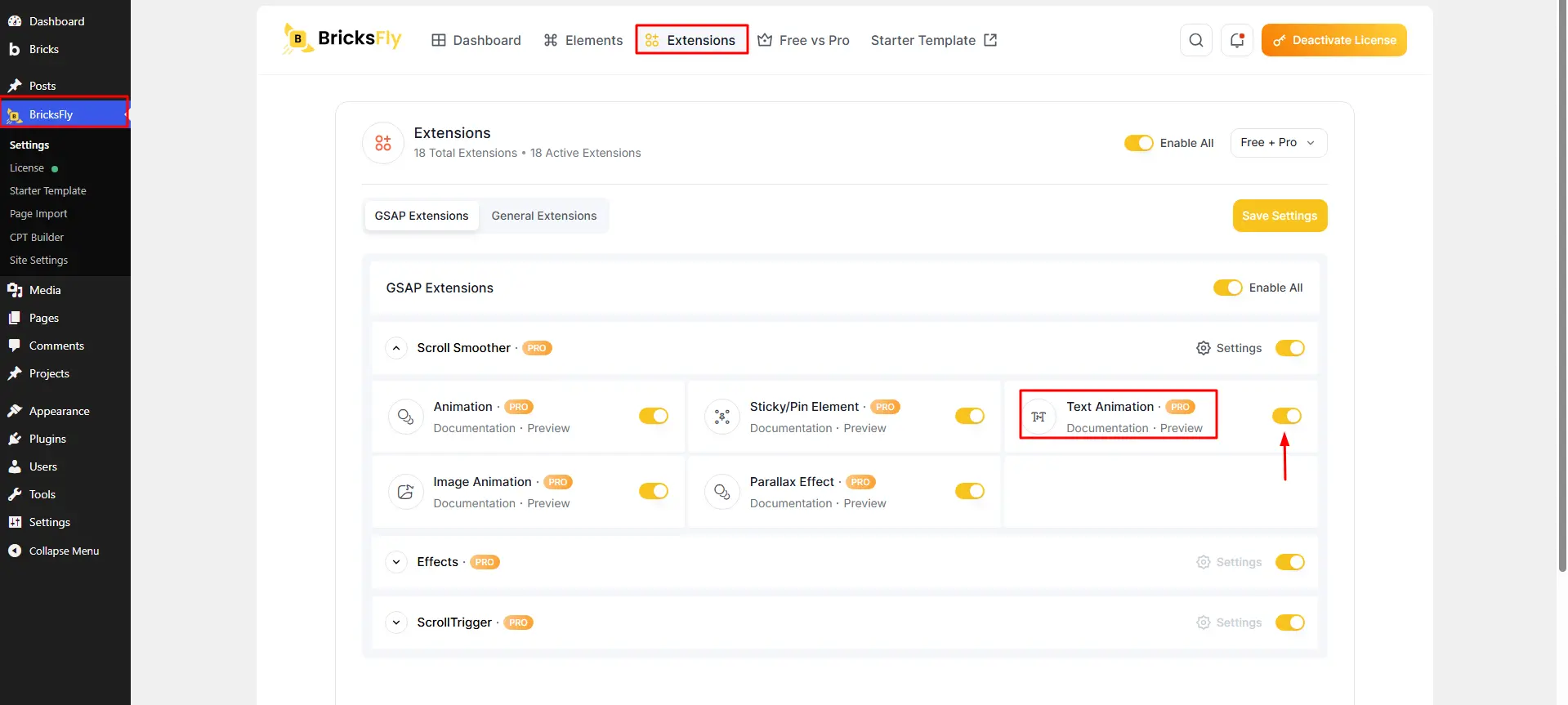
Task: Open the Free + Pro dropdown
Action: point(1278,142)
